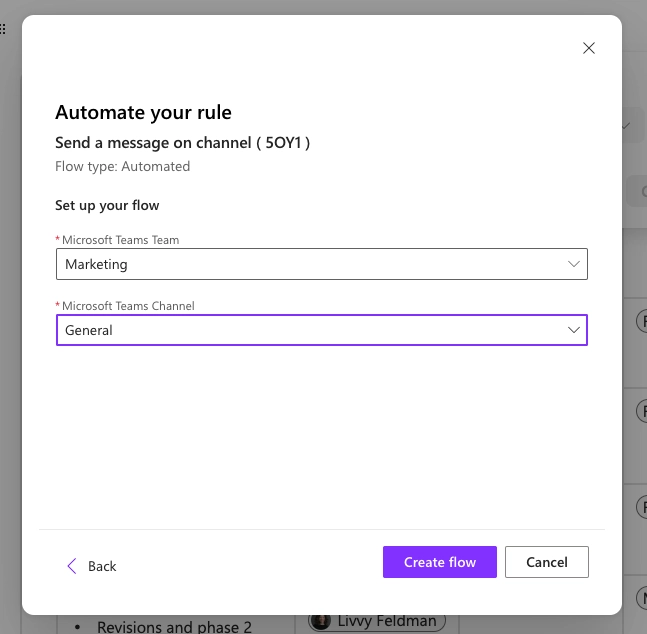Click the Livvy Feldman person chip in background
Screen dimensions: 647x634
click(x=377, y=621)
